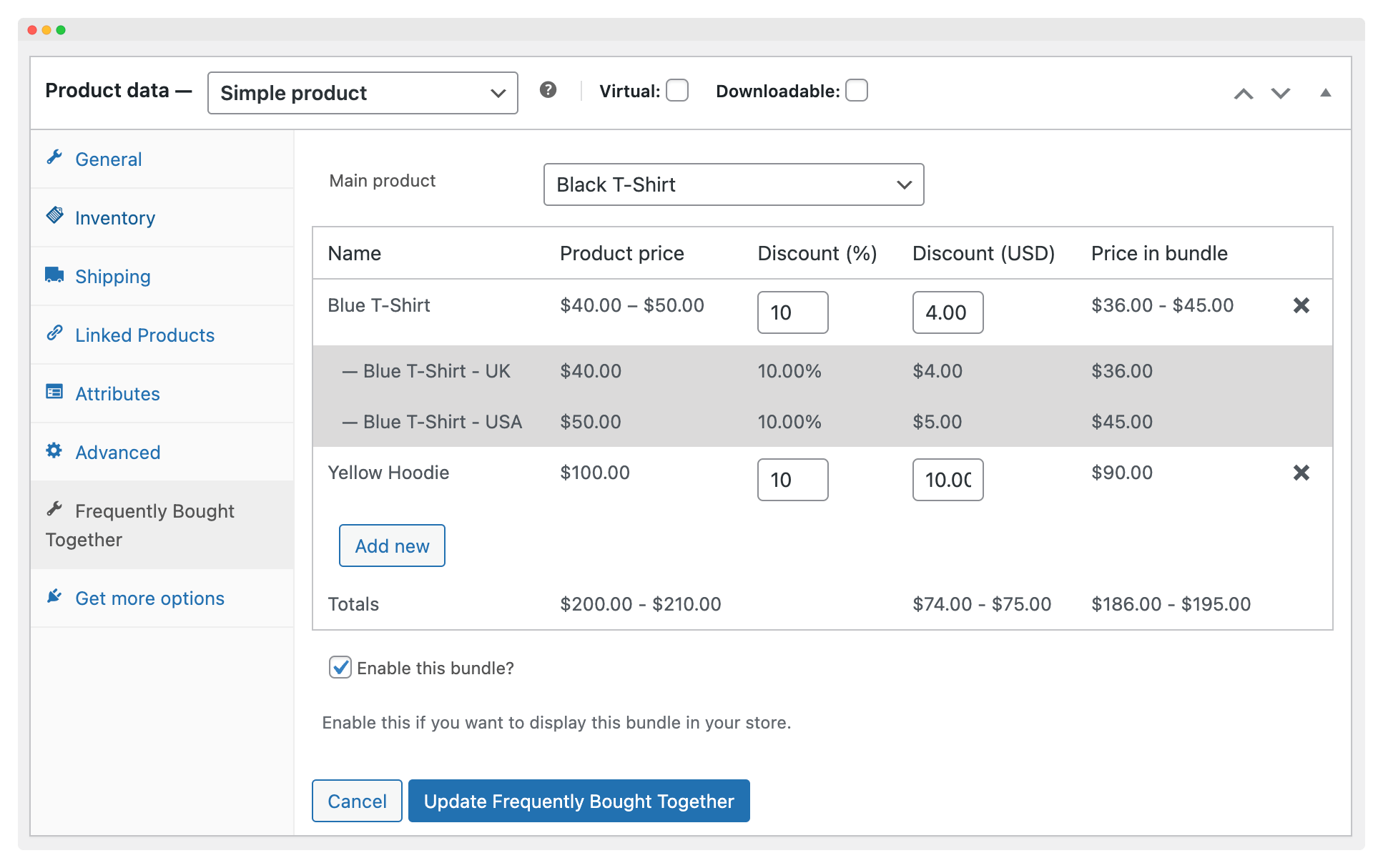This screenshot has width=1383, height=868.
Task: Click the Advanced gear icon
Action: [x=54, y=451]
